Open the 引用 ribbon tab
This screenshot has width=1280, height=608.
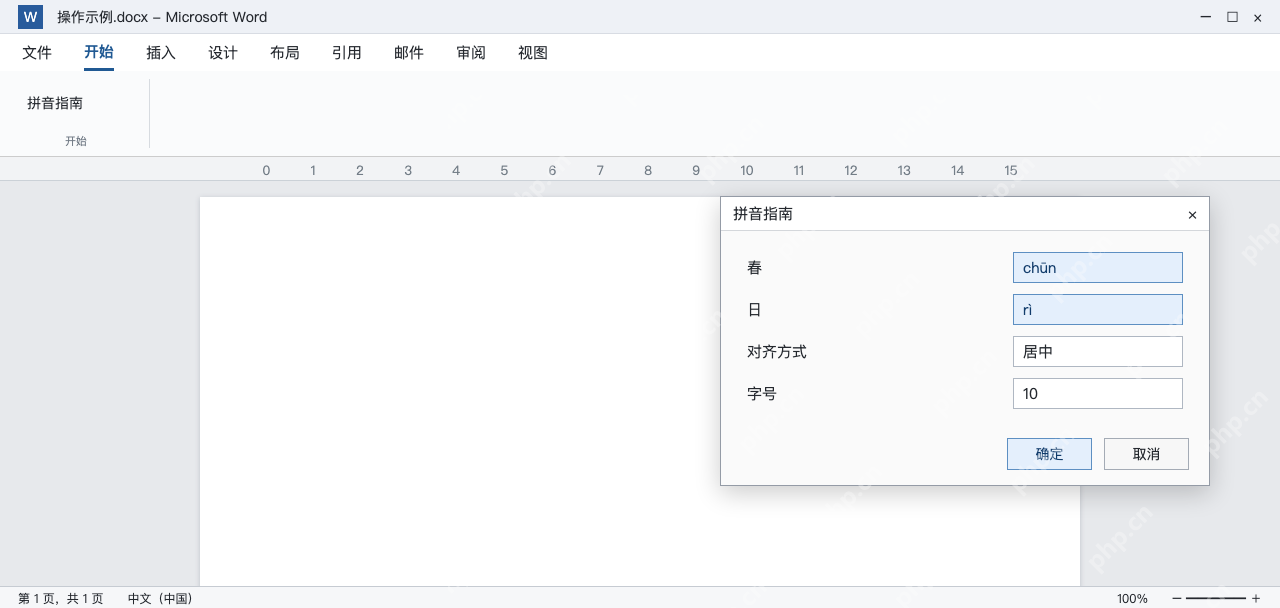point(347,53)
